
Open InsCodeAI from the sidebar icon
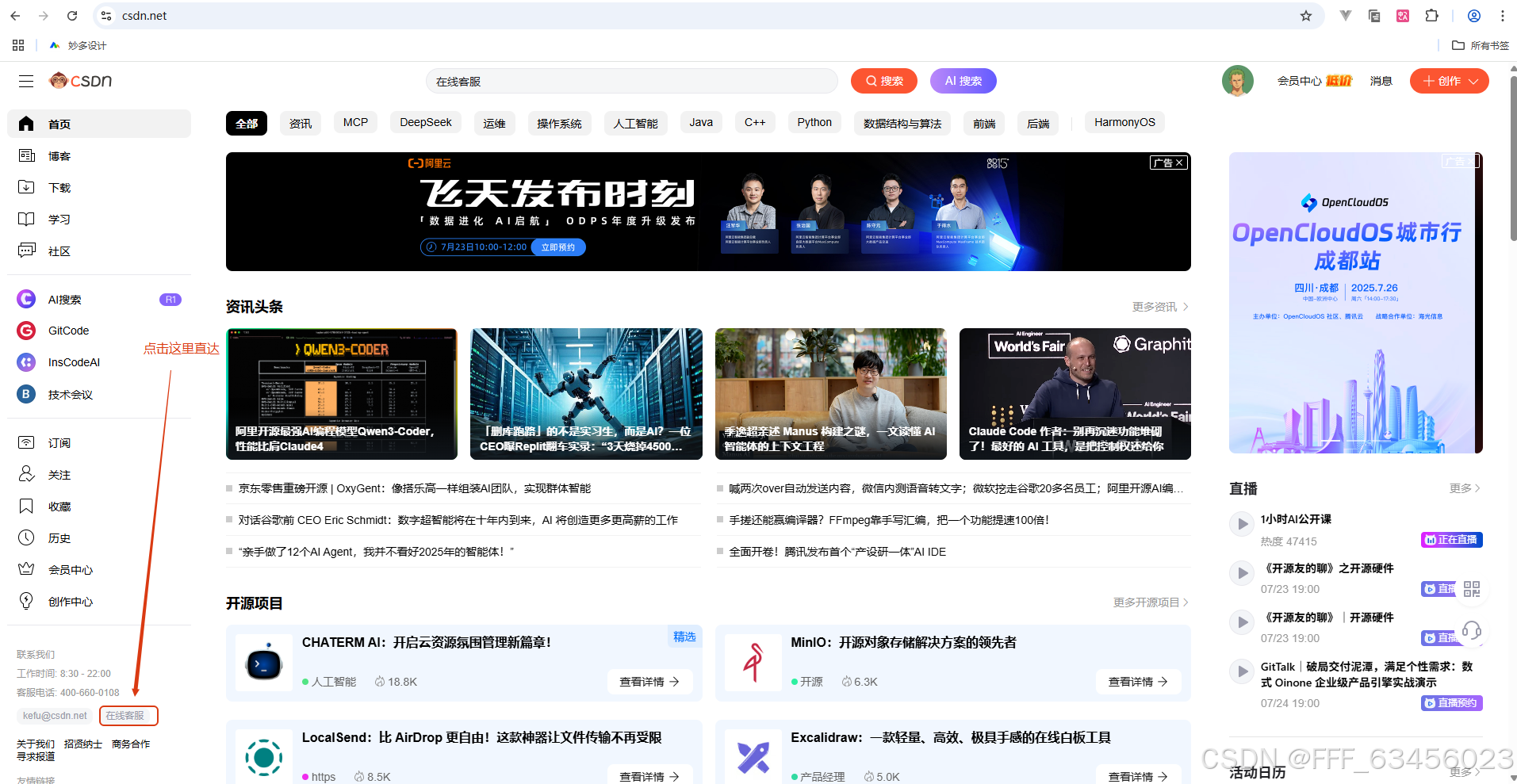[x=26, y=362]
